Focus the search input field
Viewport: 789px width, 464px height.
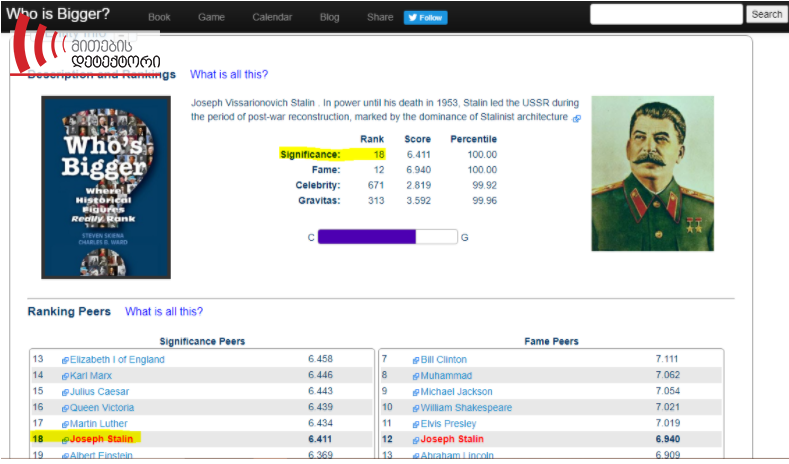tap(666, 14)
